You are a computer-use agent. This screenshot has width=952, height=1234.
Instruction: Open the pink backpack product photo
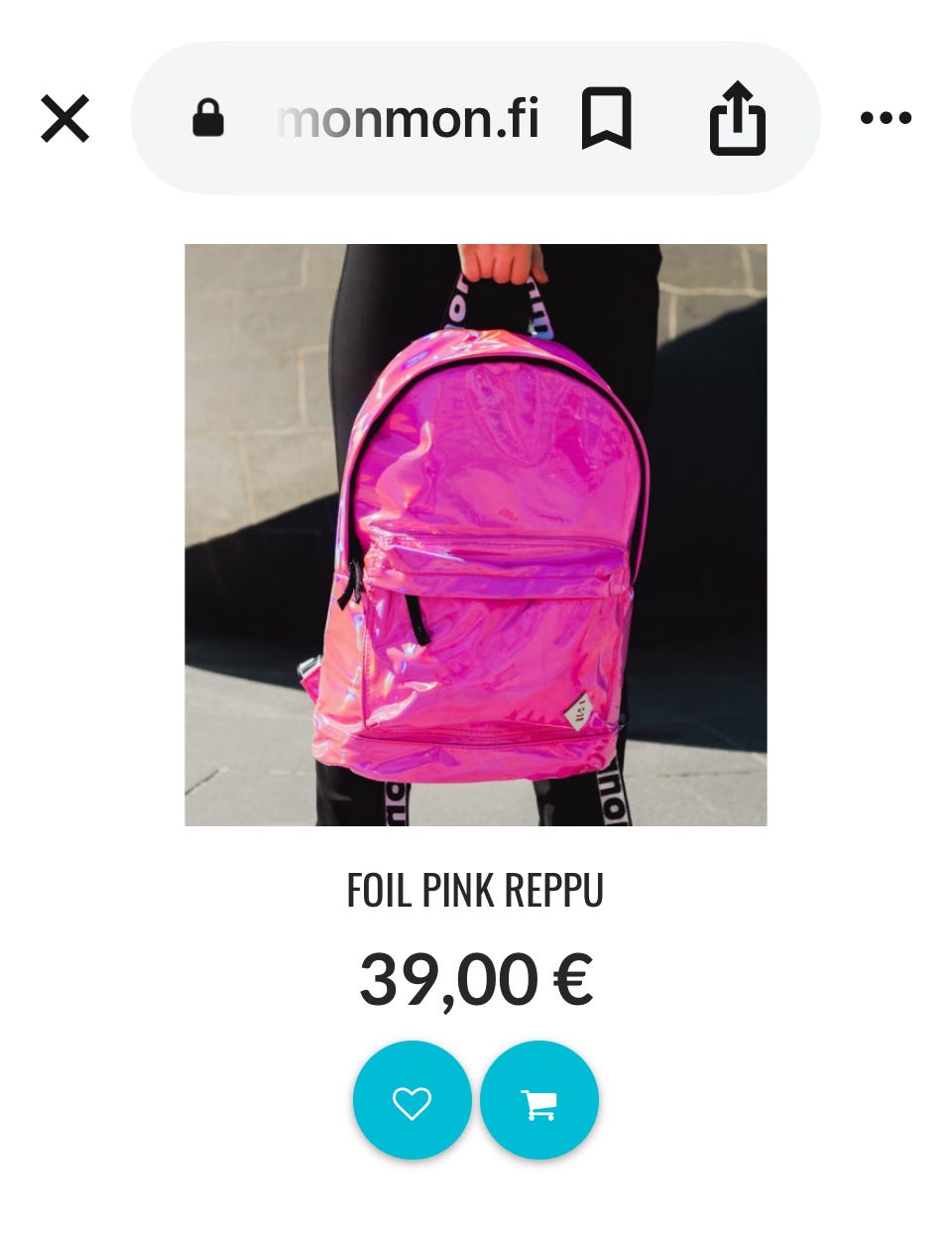(476, 535)
